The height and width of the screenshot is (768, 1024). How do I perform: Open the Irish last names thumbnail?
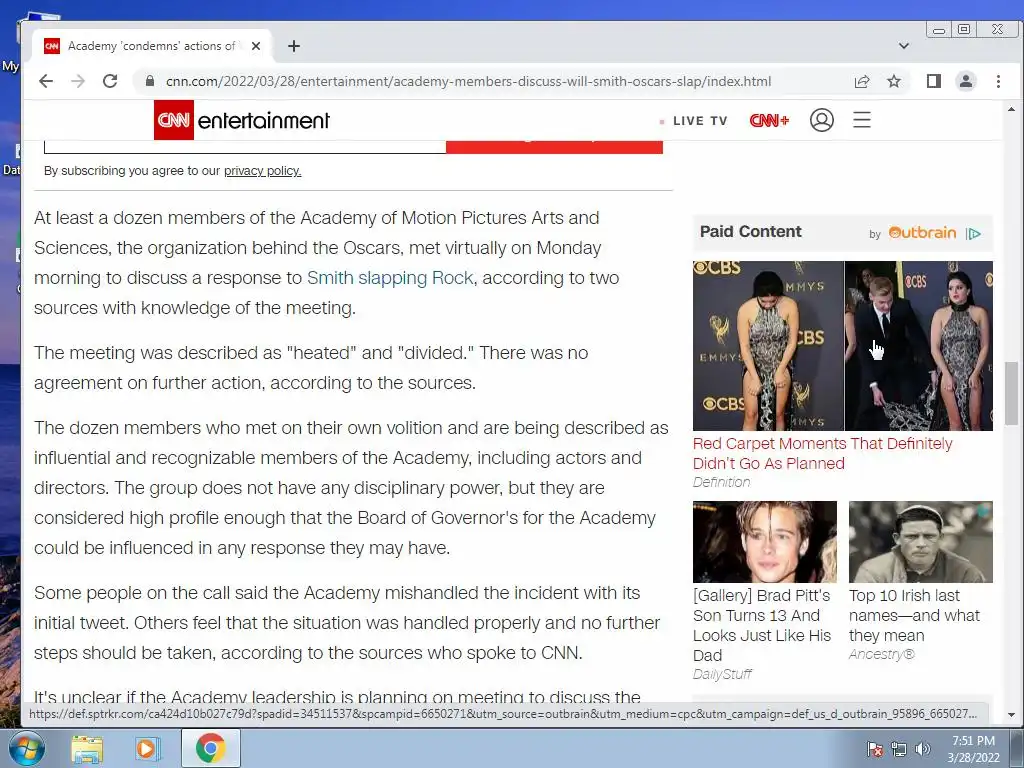pos(921,542)
